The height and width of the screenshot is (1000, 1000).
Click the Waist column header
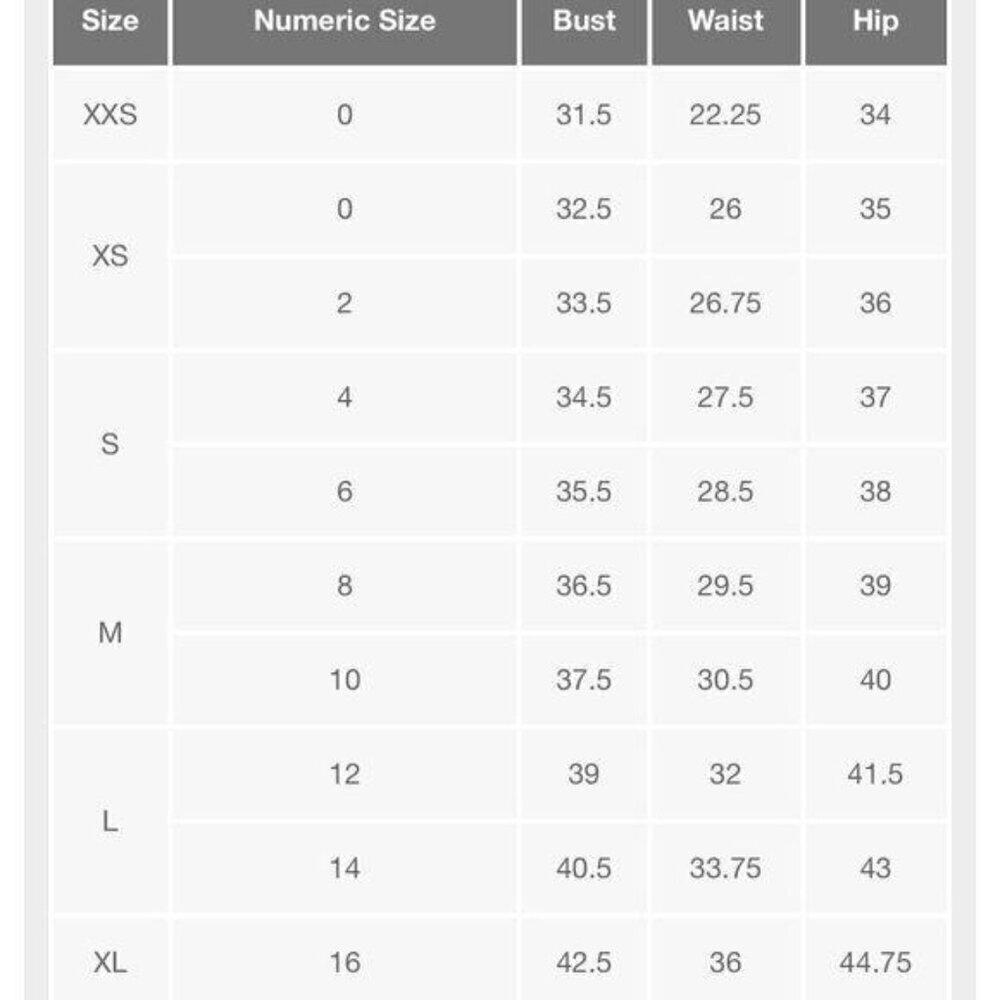point(726,32)
